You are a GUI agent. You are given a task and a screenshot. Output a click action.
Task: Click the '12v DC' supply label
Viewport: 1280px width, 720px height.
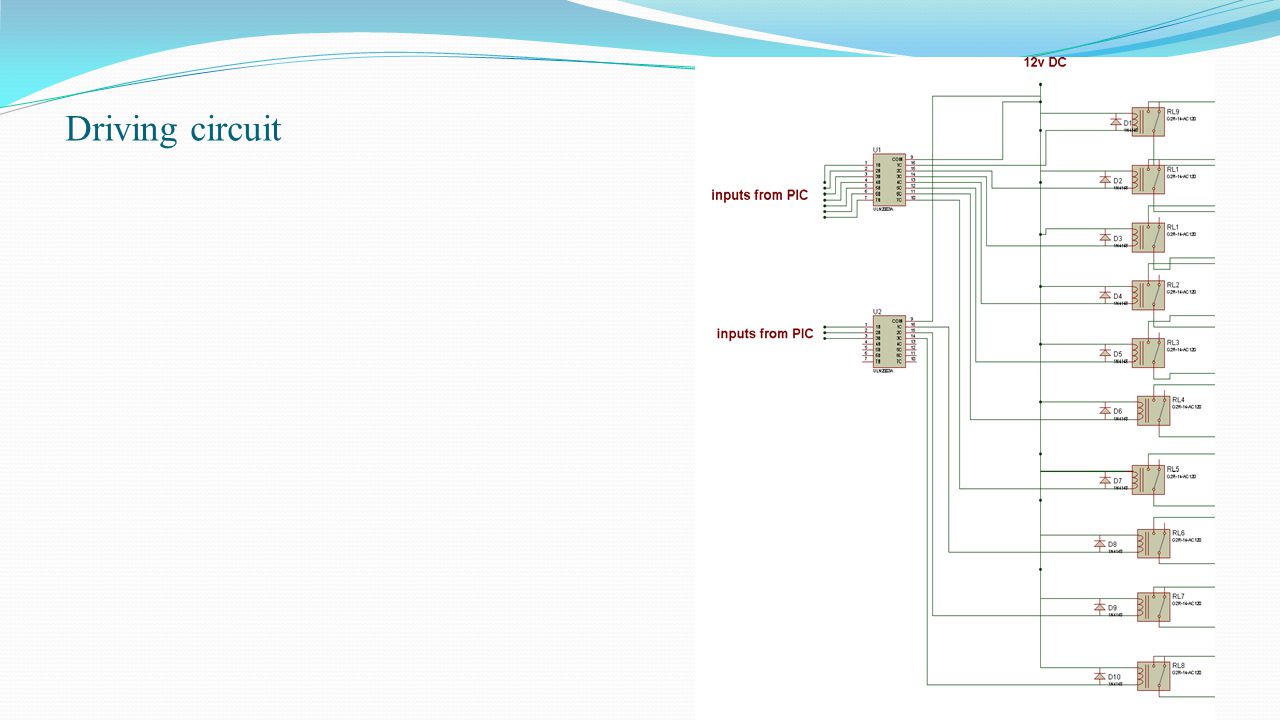pos(1046,62)
